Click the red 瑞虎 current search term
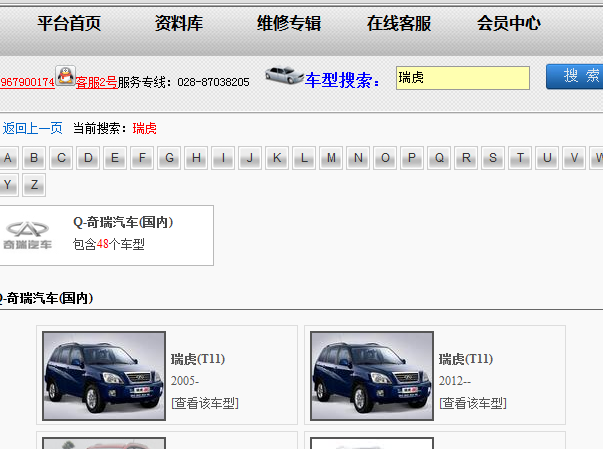Screen dimensions: 603x449 (x=145, y=128)
